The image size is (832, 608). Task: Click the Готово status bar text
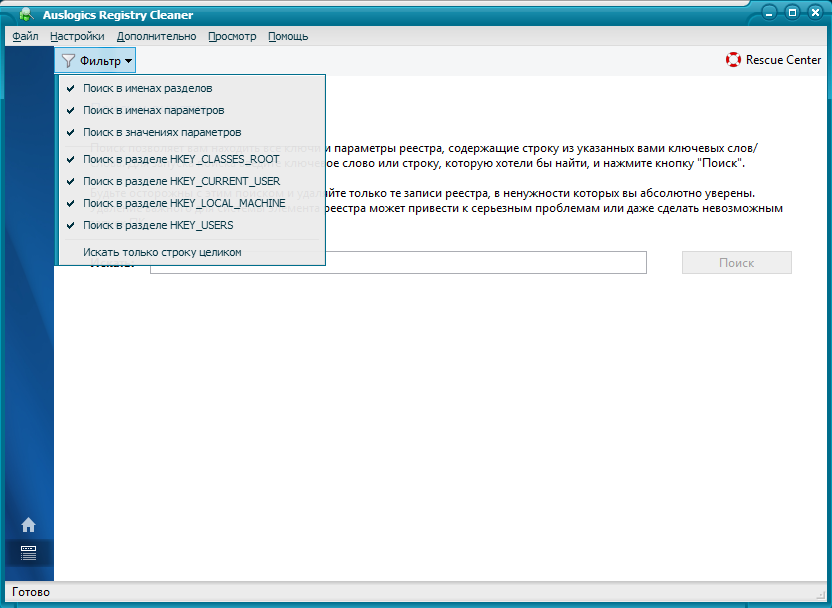(31, 592)
